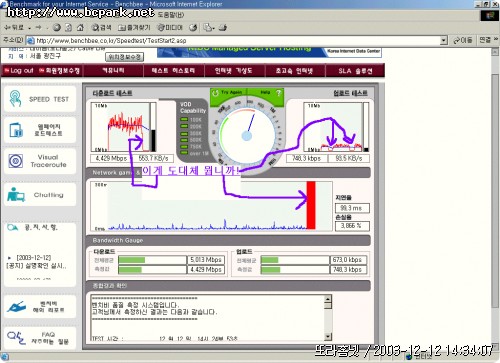The image size is (500, 363).
Task: Click the 회원정보수정 link
Action: [60, 70]
